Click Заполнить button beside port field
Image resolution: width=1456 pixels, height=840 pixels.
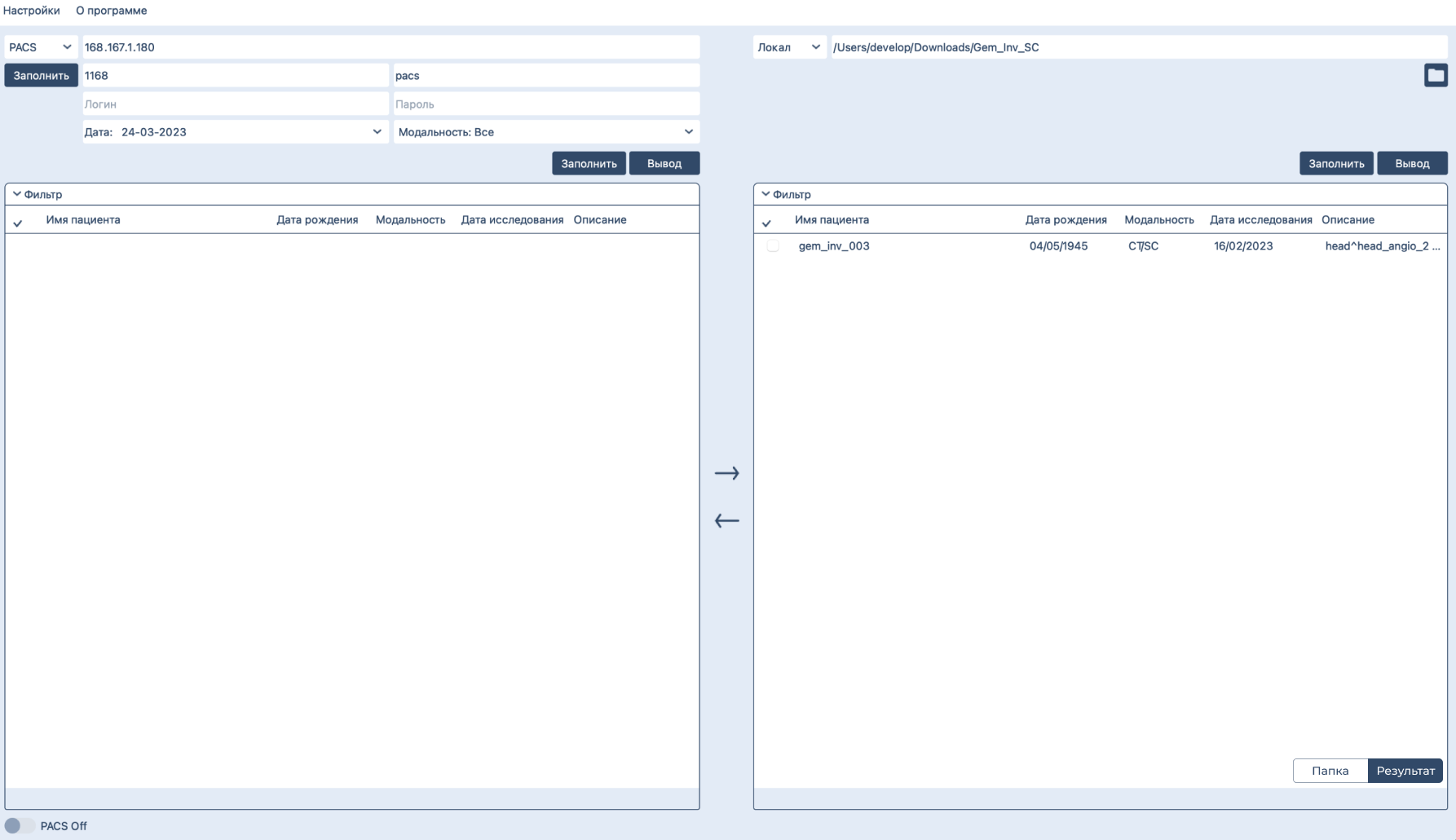[x=41, y=75]
